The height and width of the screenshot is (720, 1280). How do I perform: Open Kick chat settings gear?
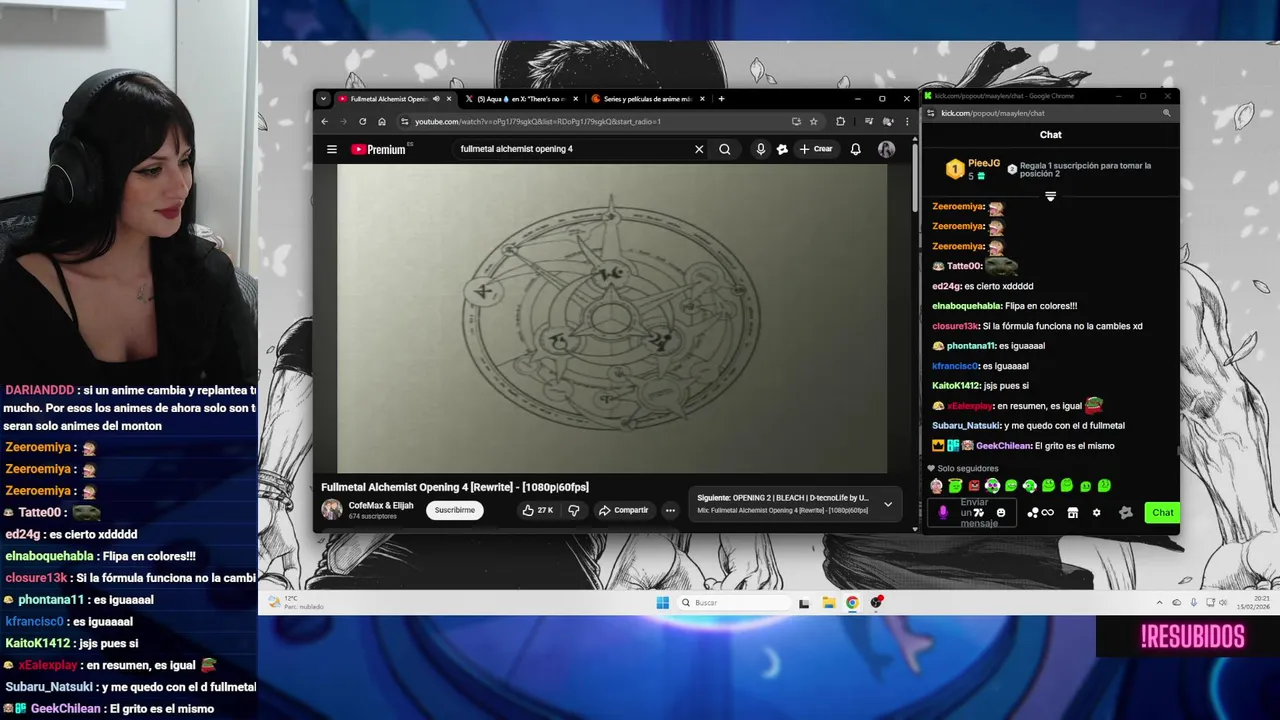[x=1096, y=513]
